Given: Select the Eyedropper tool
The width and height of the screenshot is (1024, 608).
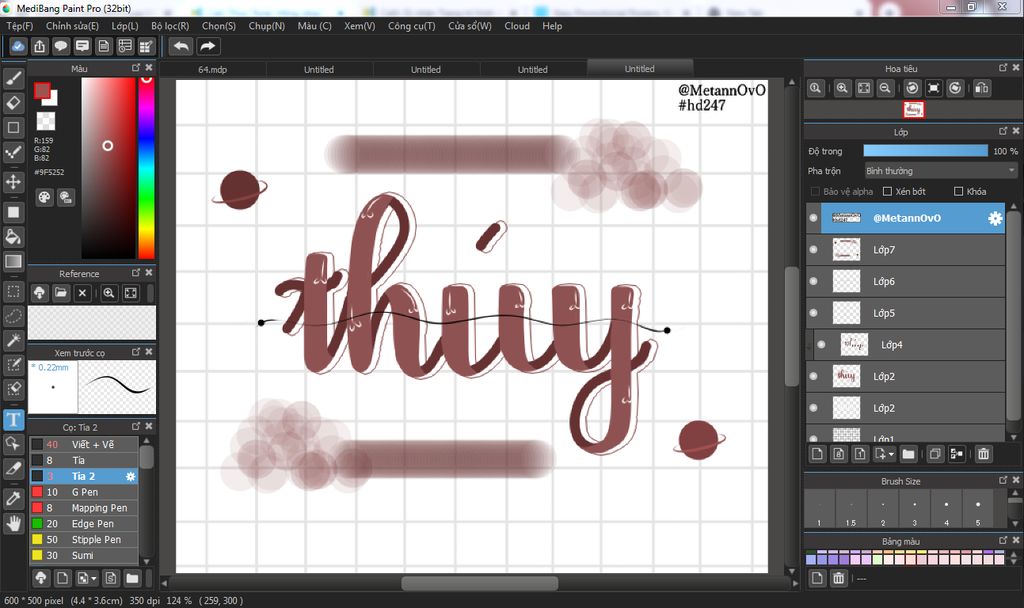Looking at the screenshot, I should 14,498.
